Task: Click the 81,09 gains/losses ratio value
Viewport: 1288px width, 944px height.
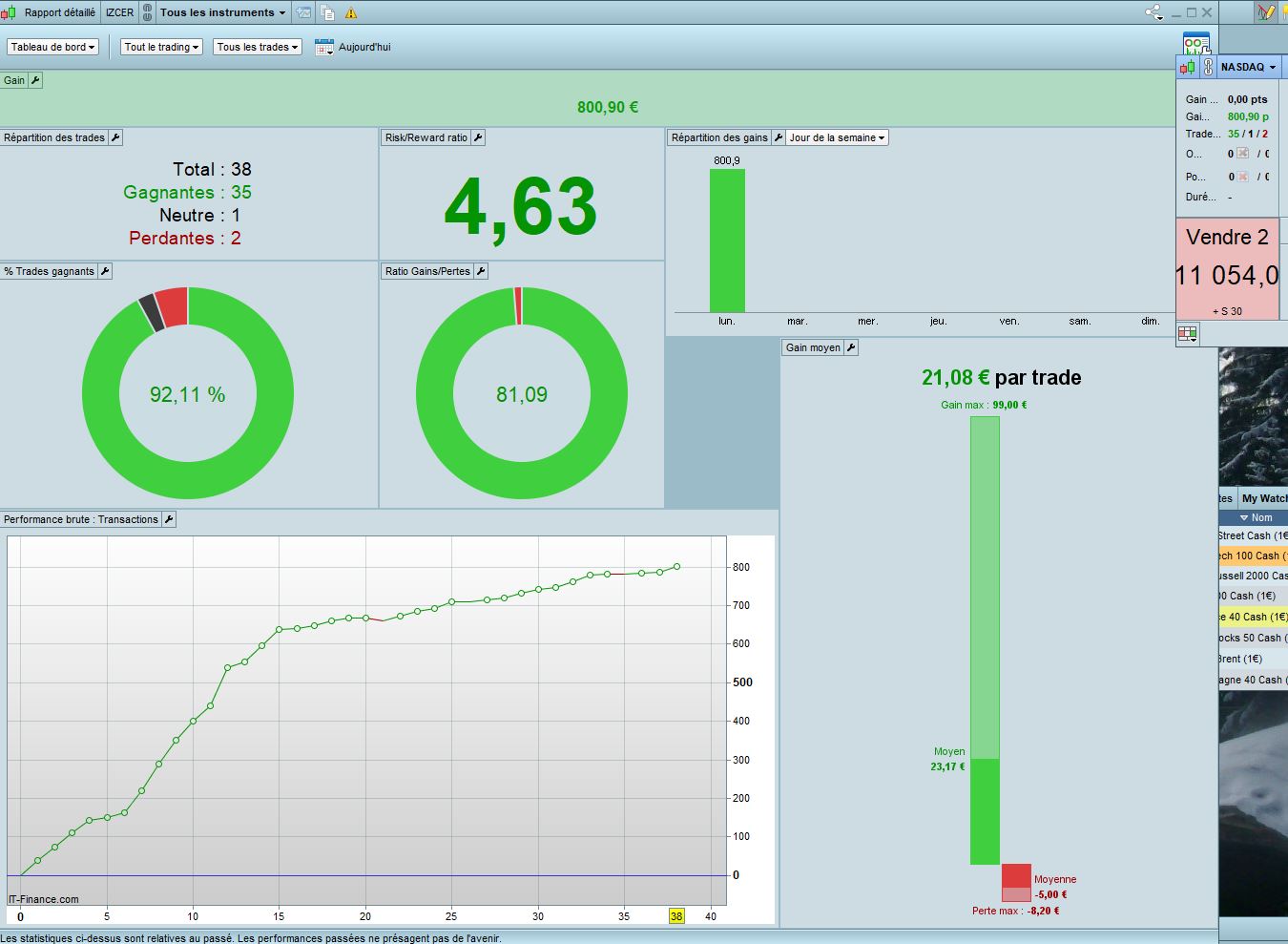Action: click(x=522, y=394)
